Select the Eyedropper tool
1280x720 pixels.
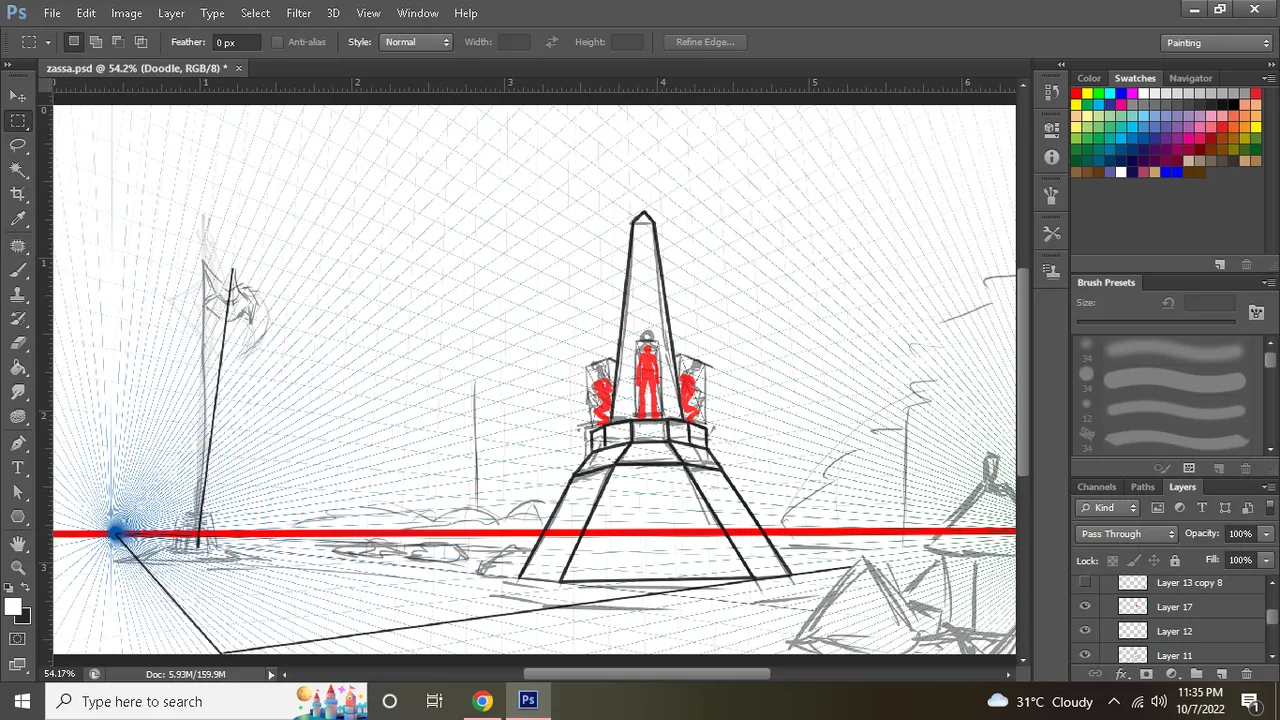coord(18,220)
